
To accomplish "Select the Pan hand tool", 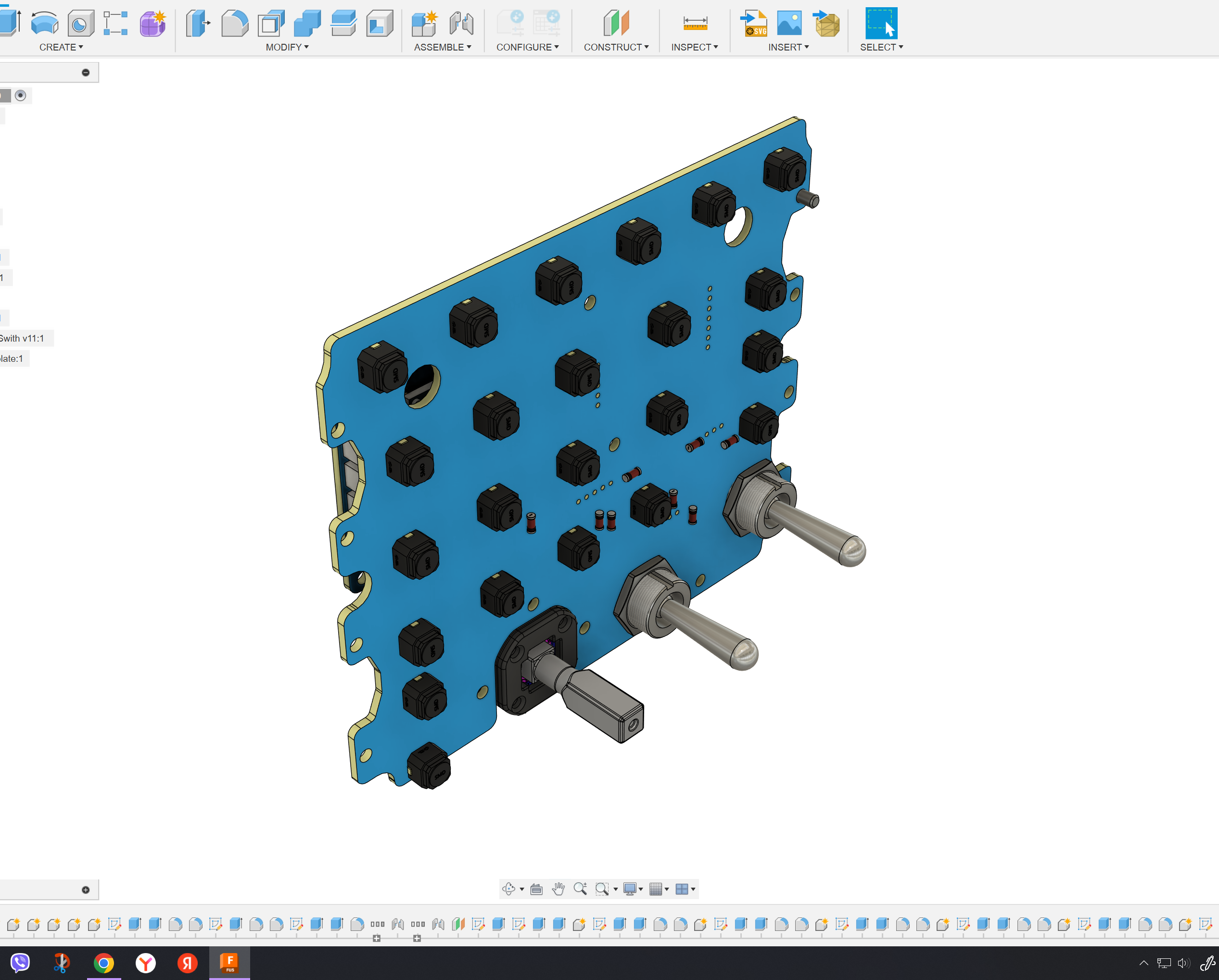I will point(558,889).
